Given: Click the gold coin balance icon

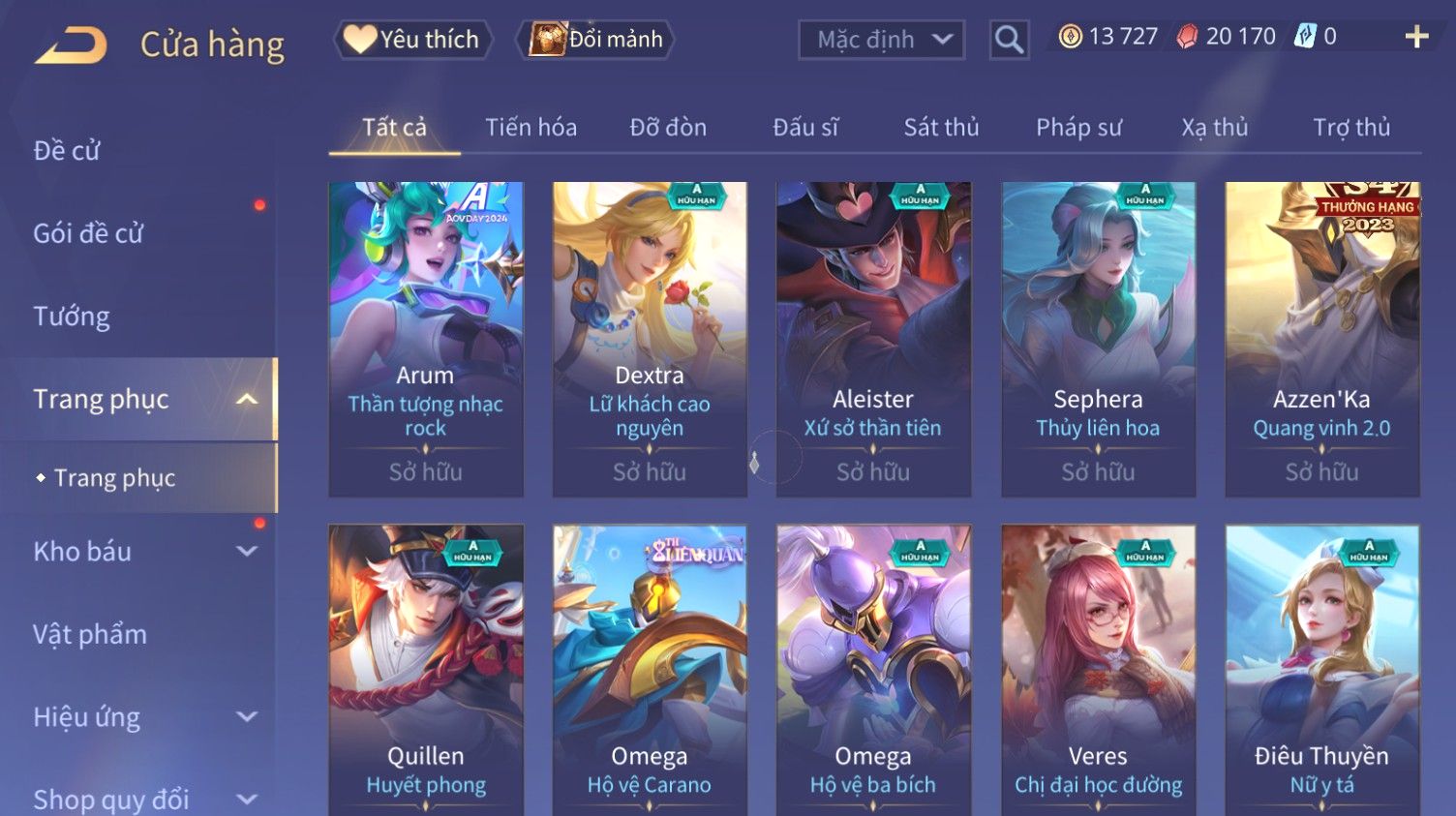Looking at the screenshot, I should [x=1070, y=37].
